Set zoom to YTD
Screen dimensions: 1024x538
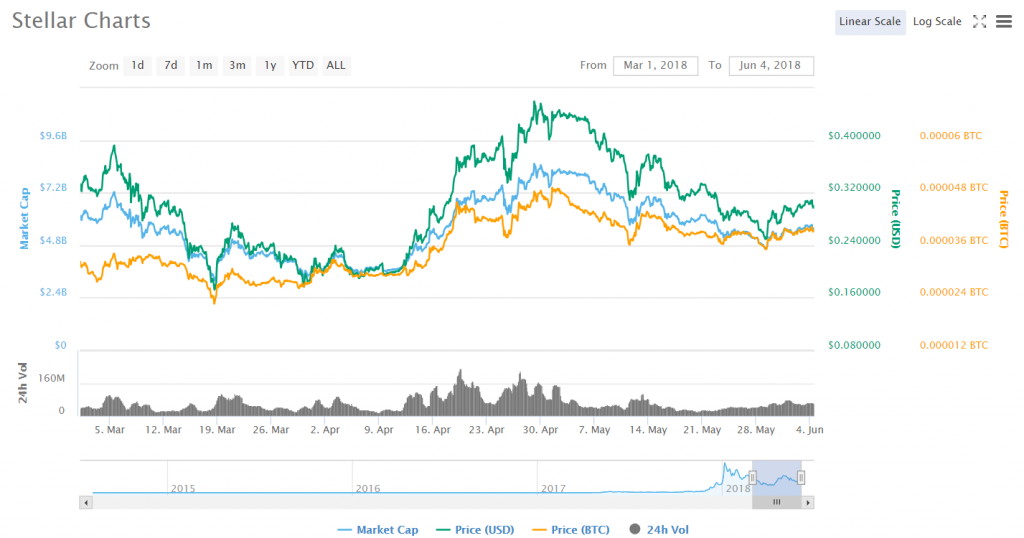tap(303, 65)
